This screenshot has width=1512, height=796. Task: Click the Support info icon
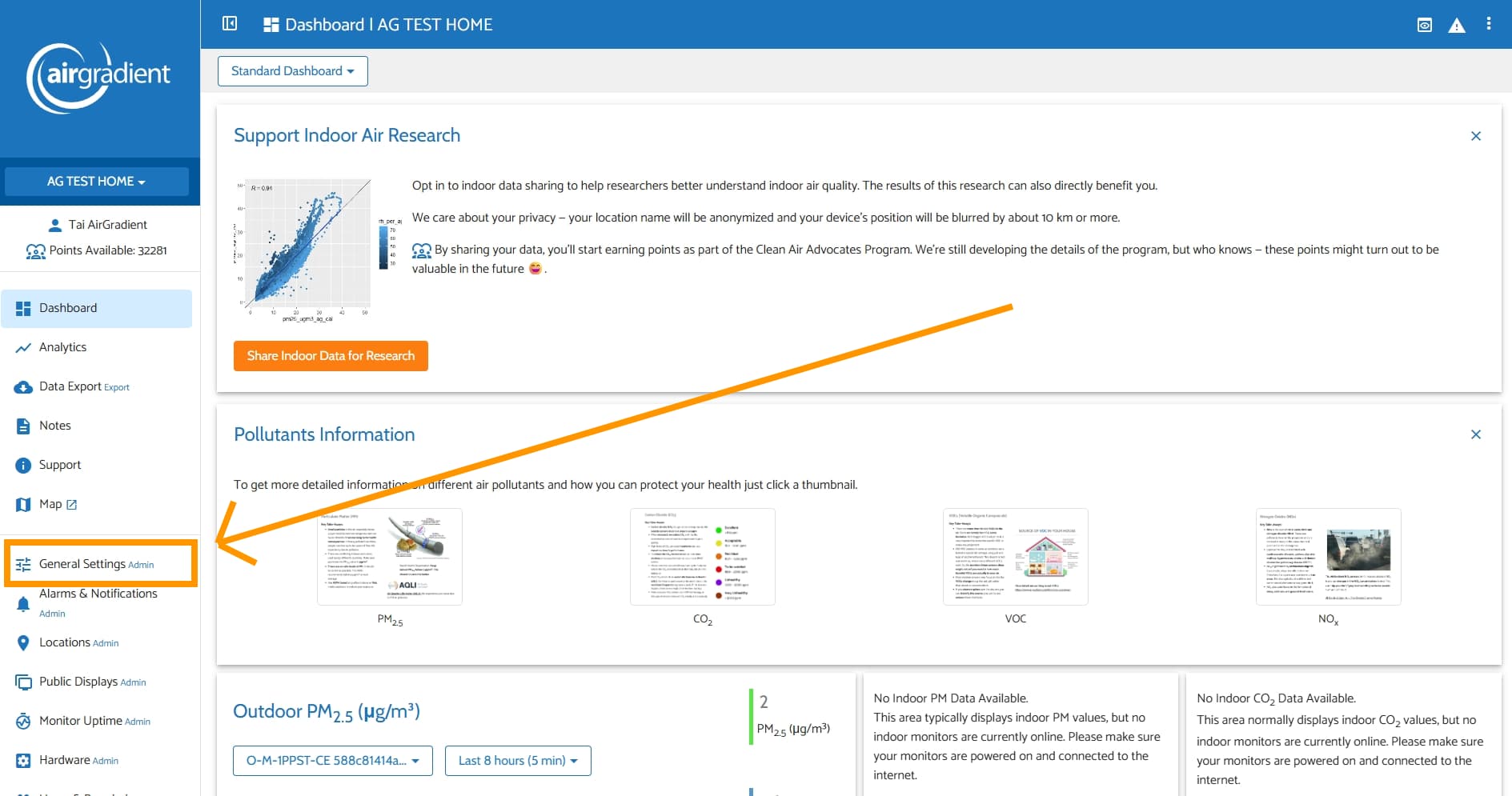coord(23,466)
